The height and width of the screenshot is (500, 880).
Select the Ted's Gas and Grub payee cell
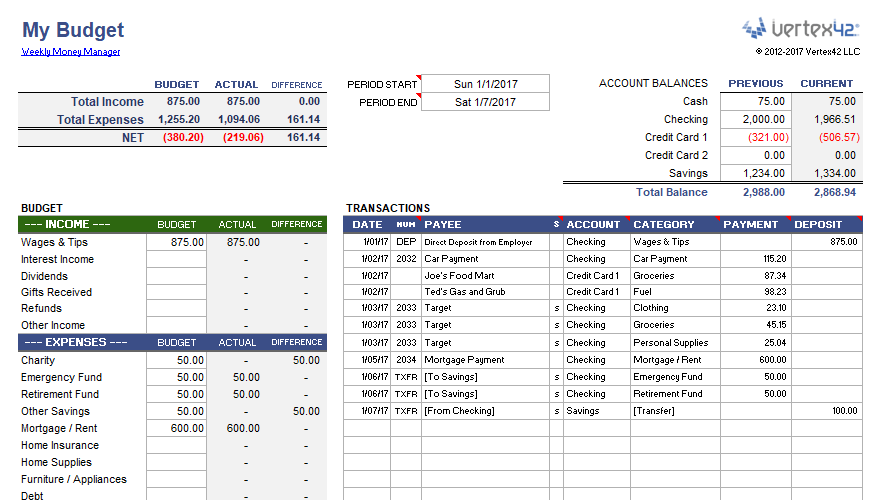coord(485,292)
